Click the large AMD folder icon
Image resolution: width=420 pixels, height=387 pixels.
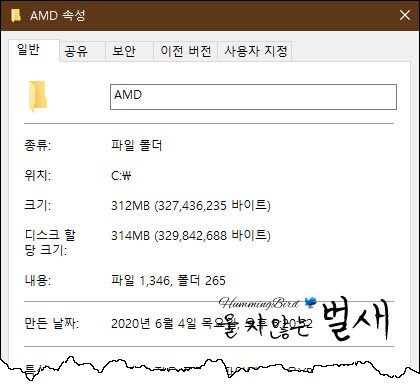pos(38,97)
